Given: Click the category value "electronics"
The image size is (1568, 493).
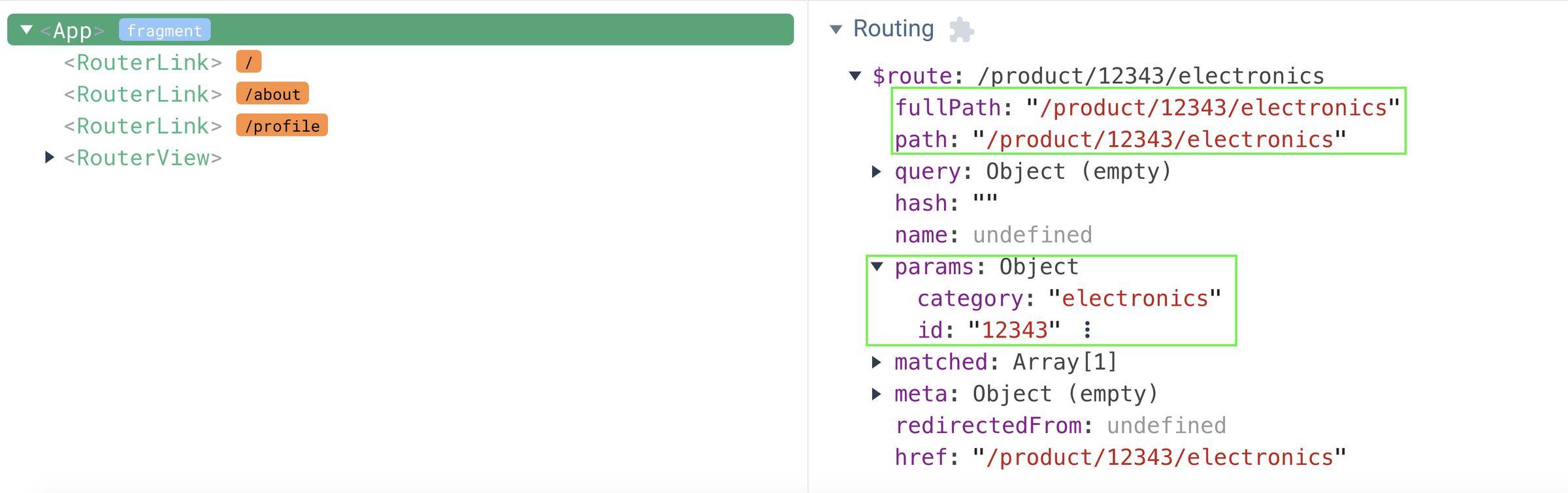Looking at the screenshot, I should click(x=1134, y=298).
